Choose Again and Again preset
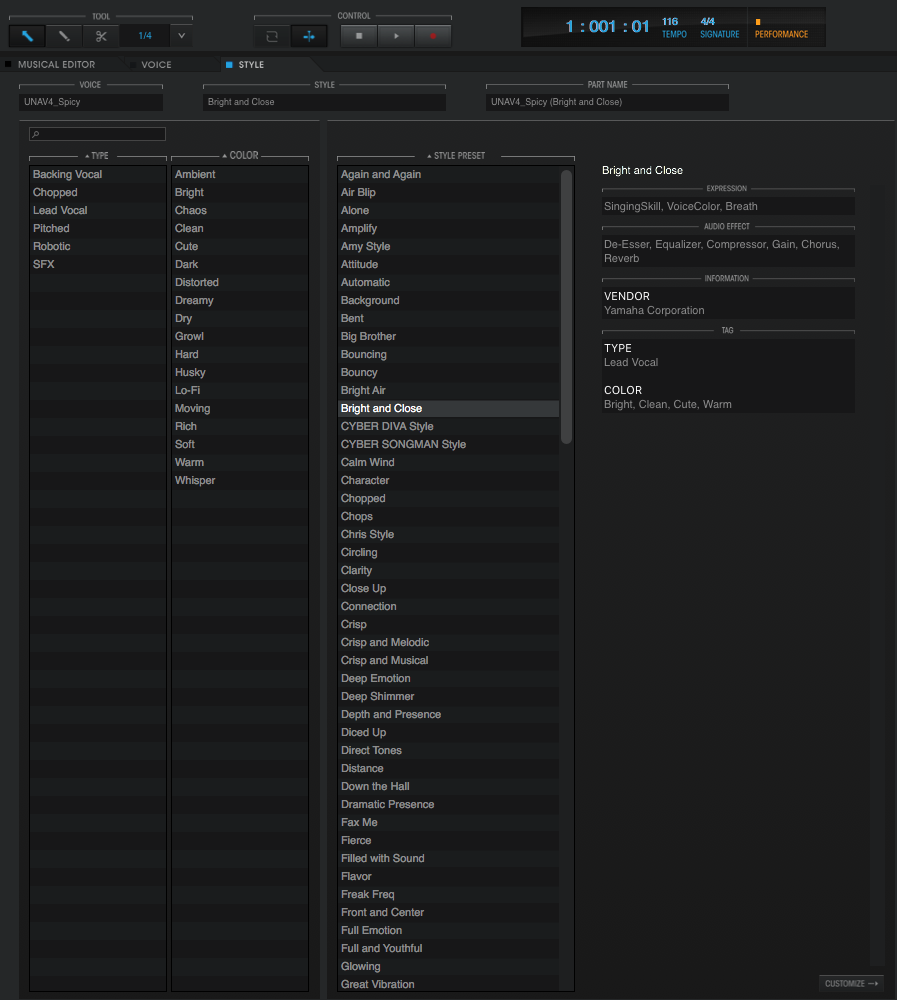Viewport: 897px width, 1000px height. (448, 174)
